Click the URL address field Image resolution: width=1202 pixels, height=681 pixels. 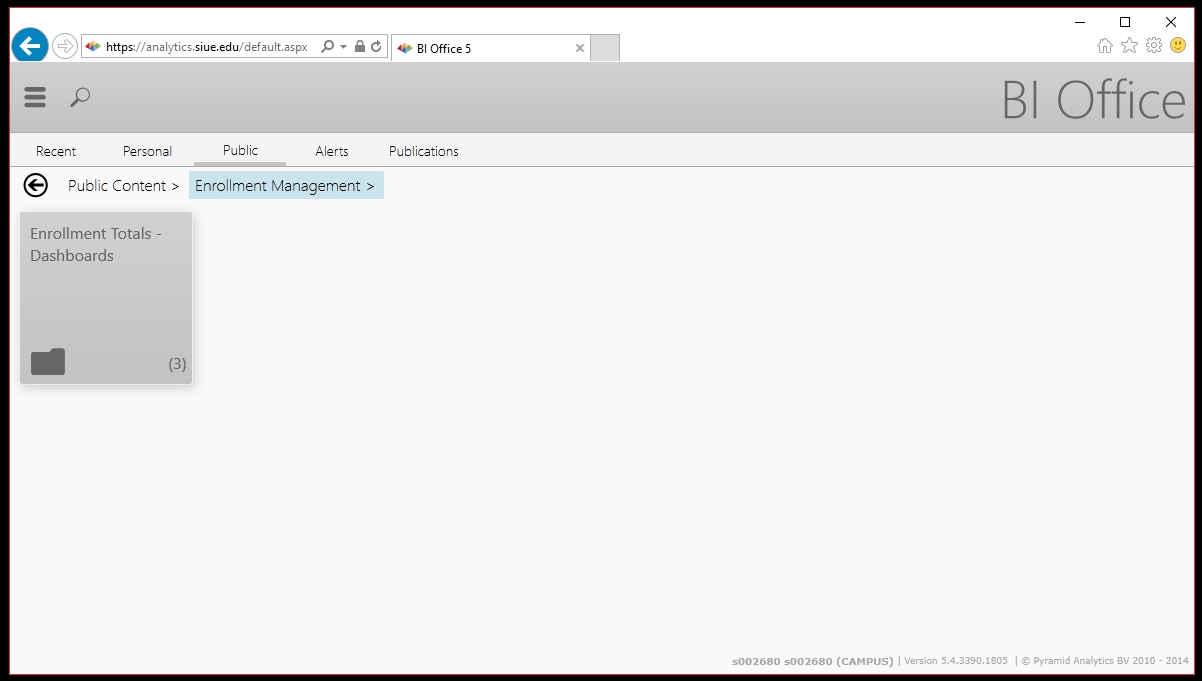click(207, 47)
